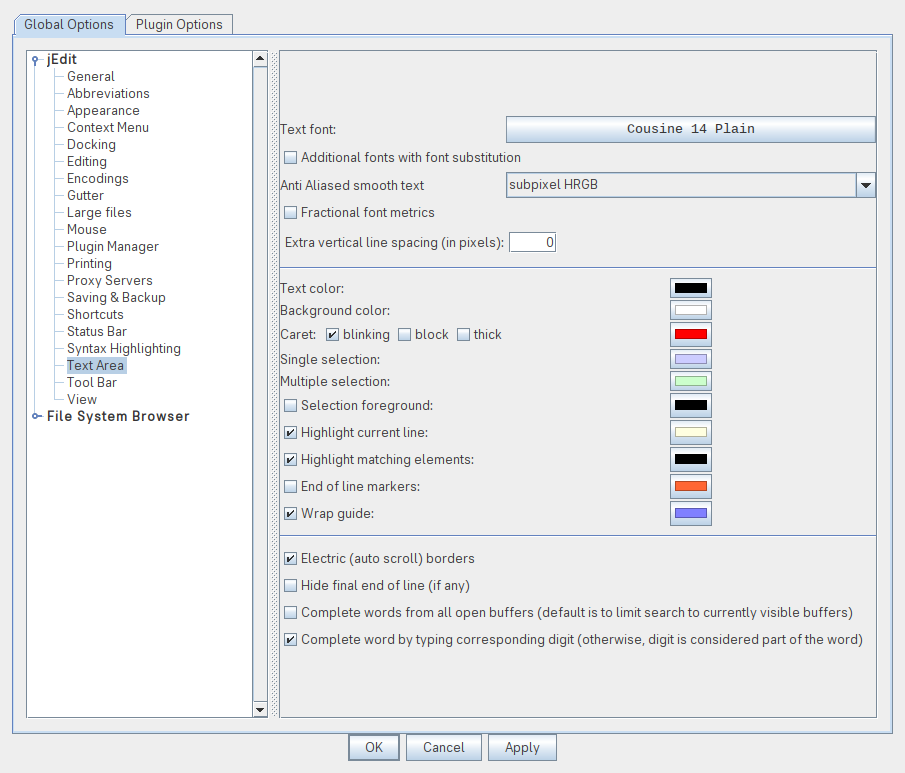Open the Multiple selection color swatch

690,381
